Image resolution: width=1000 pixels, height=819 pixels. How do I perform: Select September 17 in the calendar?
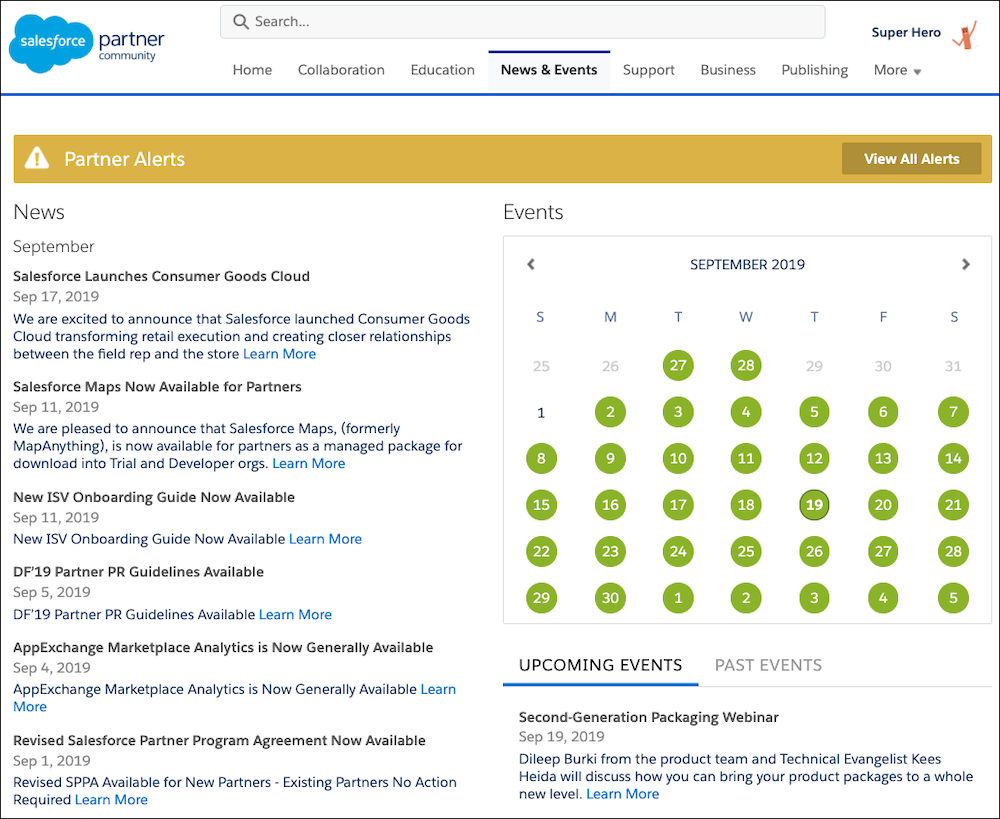(x=678, y=505)
